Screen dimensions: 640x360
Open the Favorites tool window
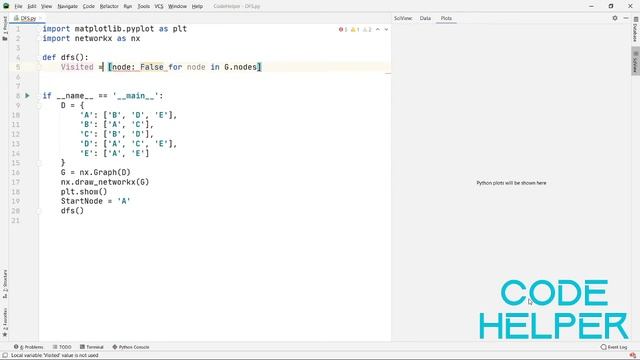tap(4, 322)
